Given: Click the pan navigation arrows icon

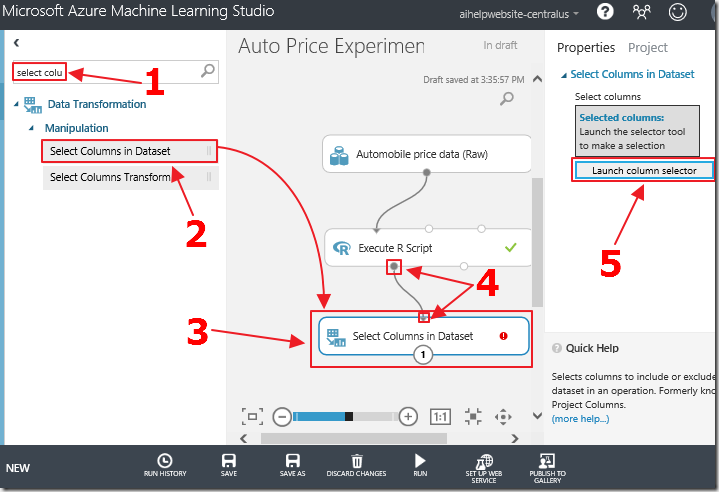Looking at the screenshot, I should (503, 417).
